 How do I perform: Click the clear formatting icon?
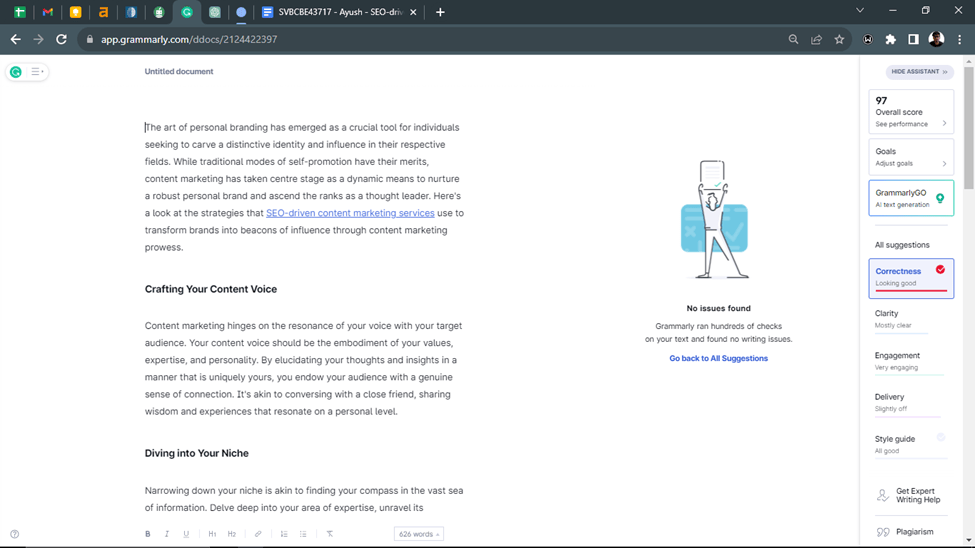330,534
